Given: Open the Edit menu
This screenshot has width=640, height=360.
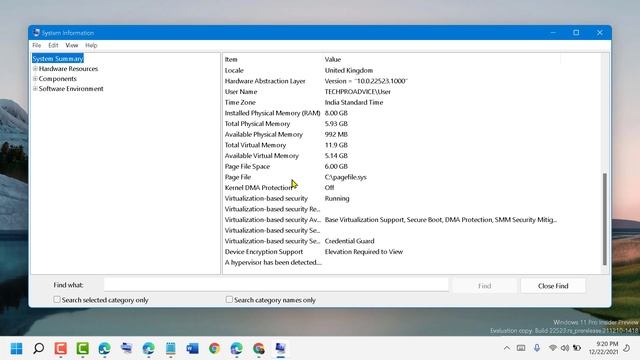Looking at the screenshot, I should point(53,45).
